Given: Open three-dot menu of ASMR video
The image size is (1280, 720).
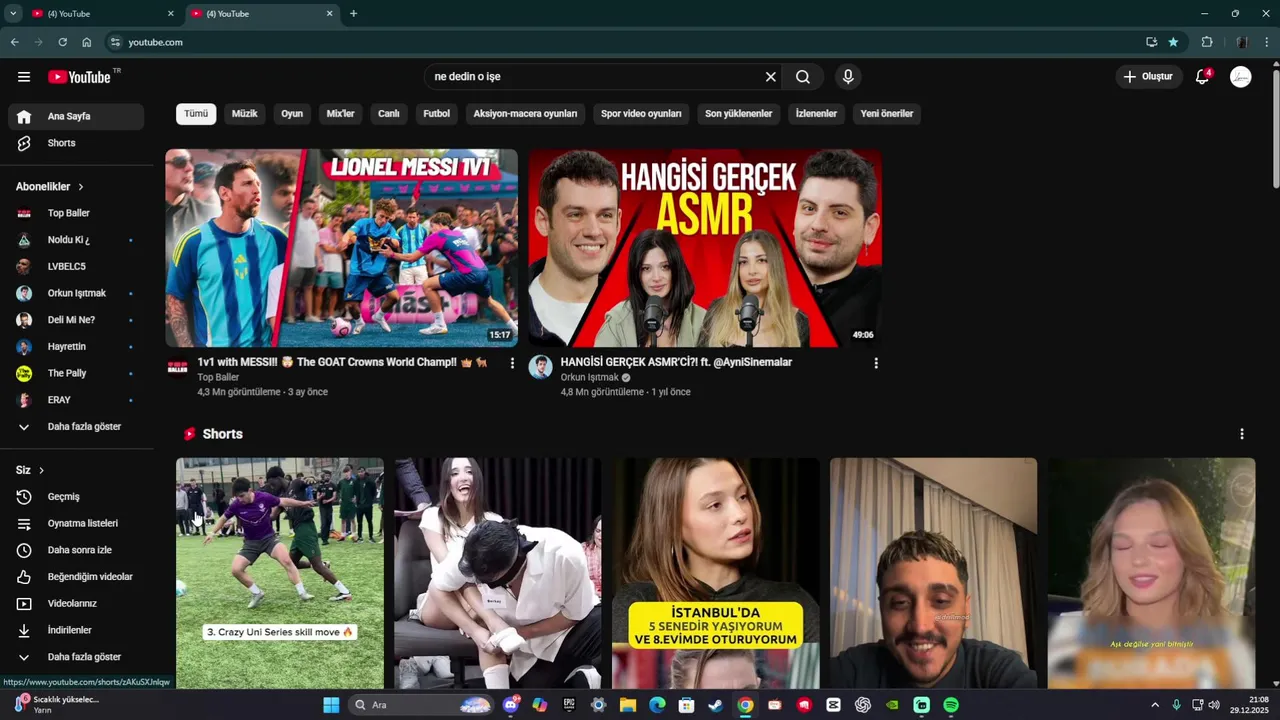Looking at the screenshot, I should coord(876,363).
